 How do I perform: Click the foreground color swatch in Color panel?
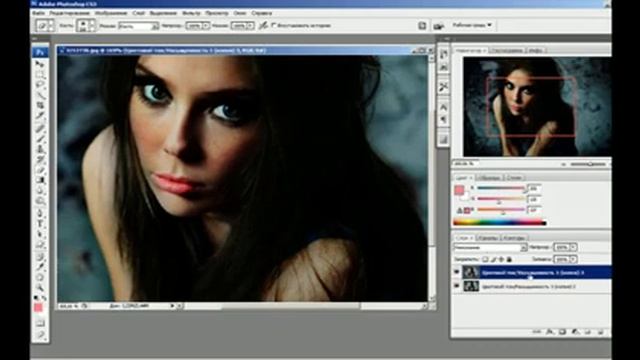click(x=459, y=190)
